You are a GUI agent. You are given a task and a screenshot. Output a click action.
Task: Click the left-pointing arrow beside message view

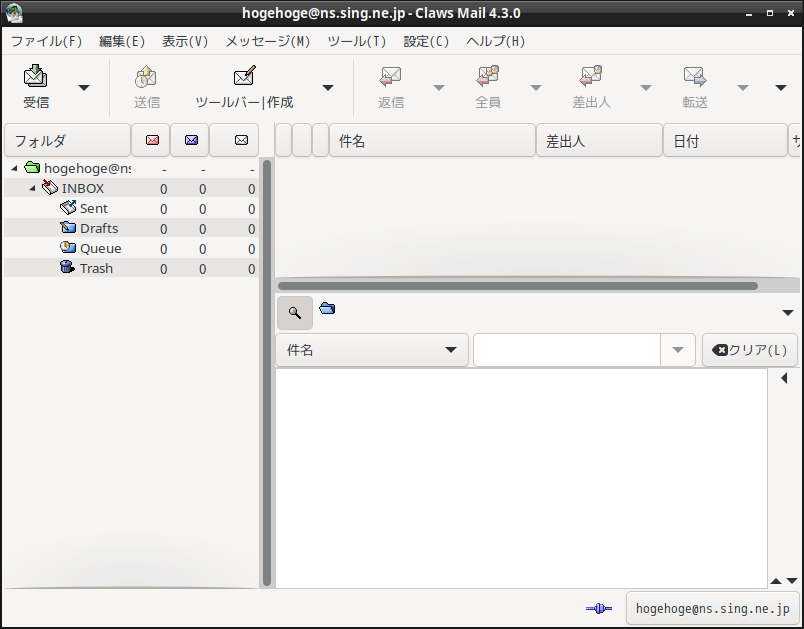tap(784, 378)
